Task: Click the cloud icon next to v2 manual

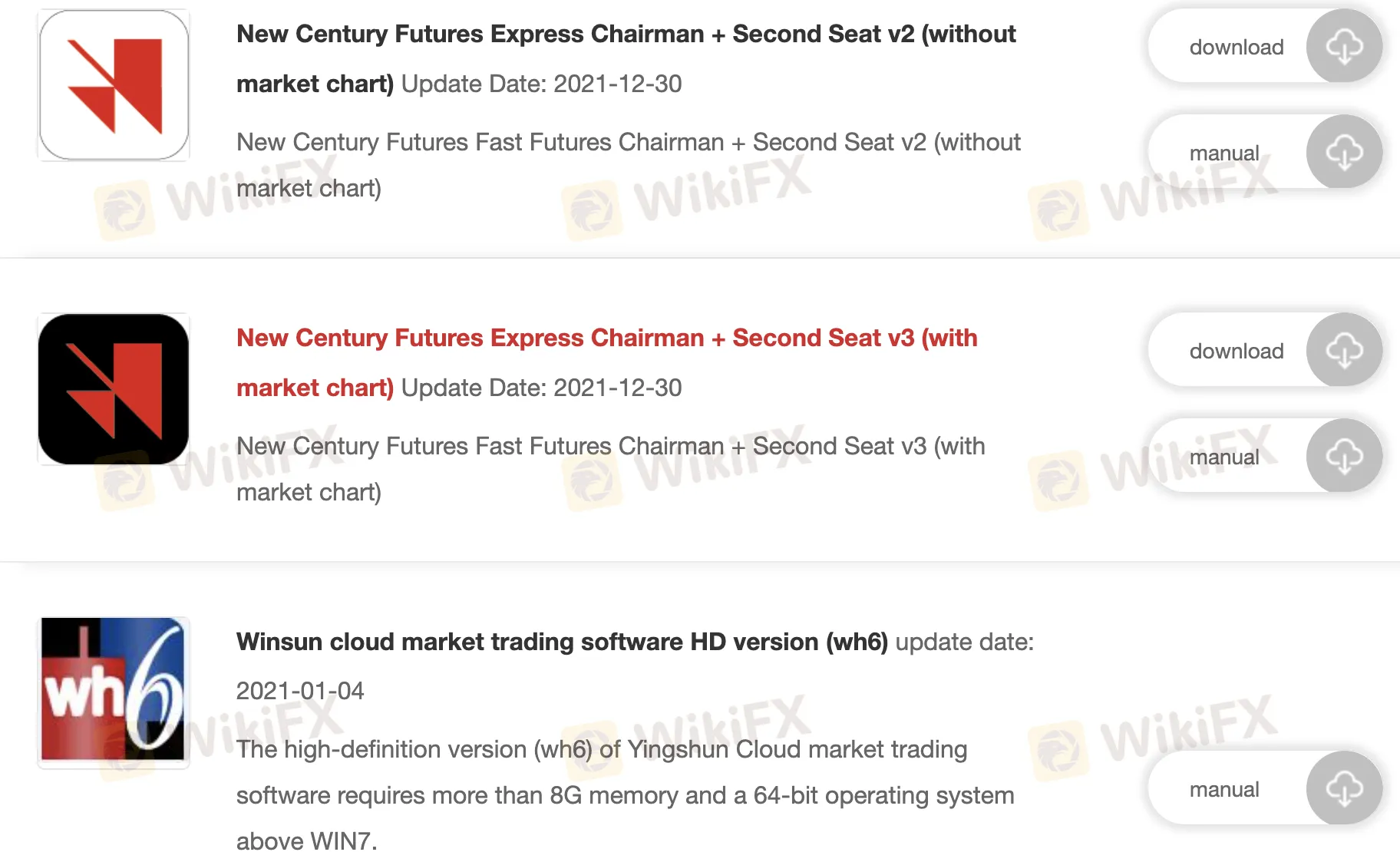Action: coord(1344,151)
